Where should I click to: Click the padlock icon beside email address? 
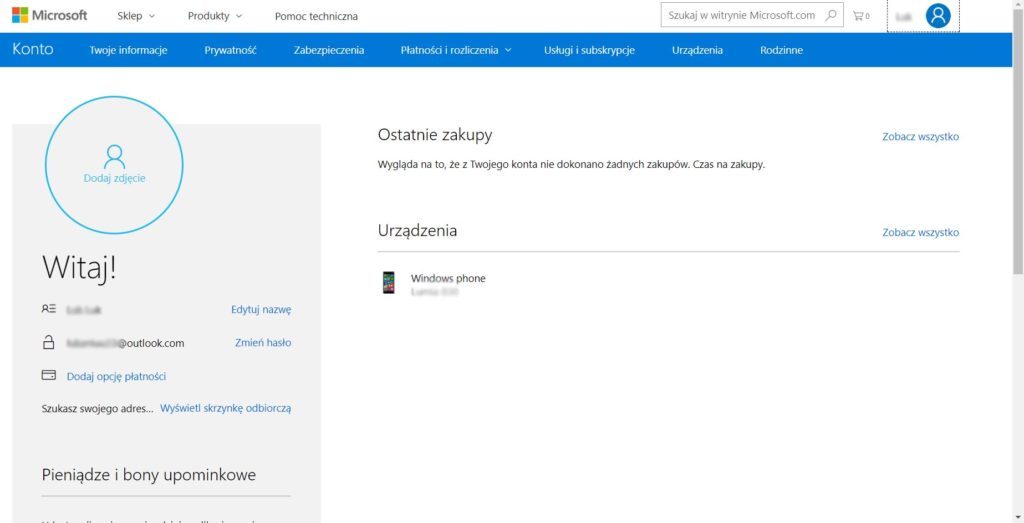pyautogui.click(x=48, y=342)
